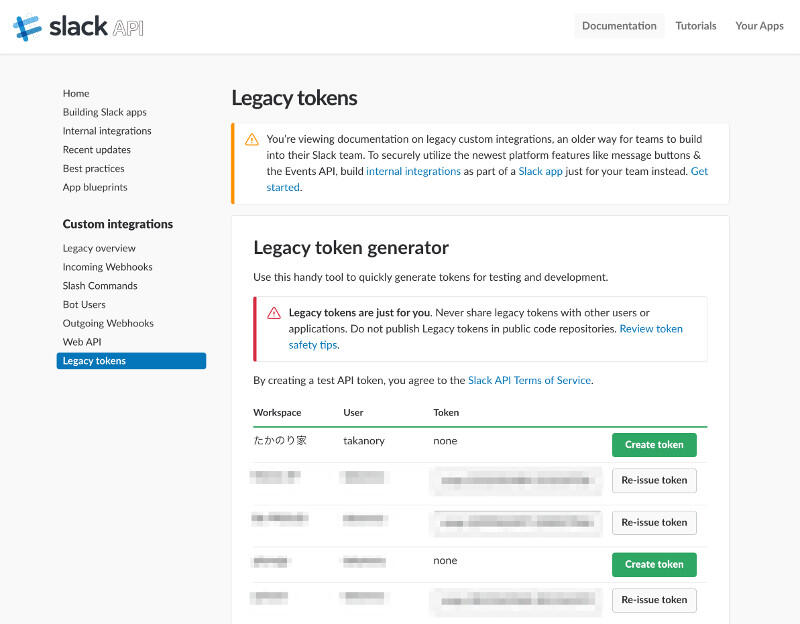Image resolution: width=800 pixels, height=624 pixels.
Task: Click Review token safety tips
Action: pyautogui.click(x=651, y=328)
